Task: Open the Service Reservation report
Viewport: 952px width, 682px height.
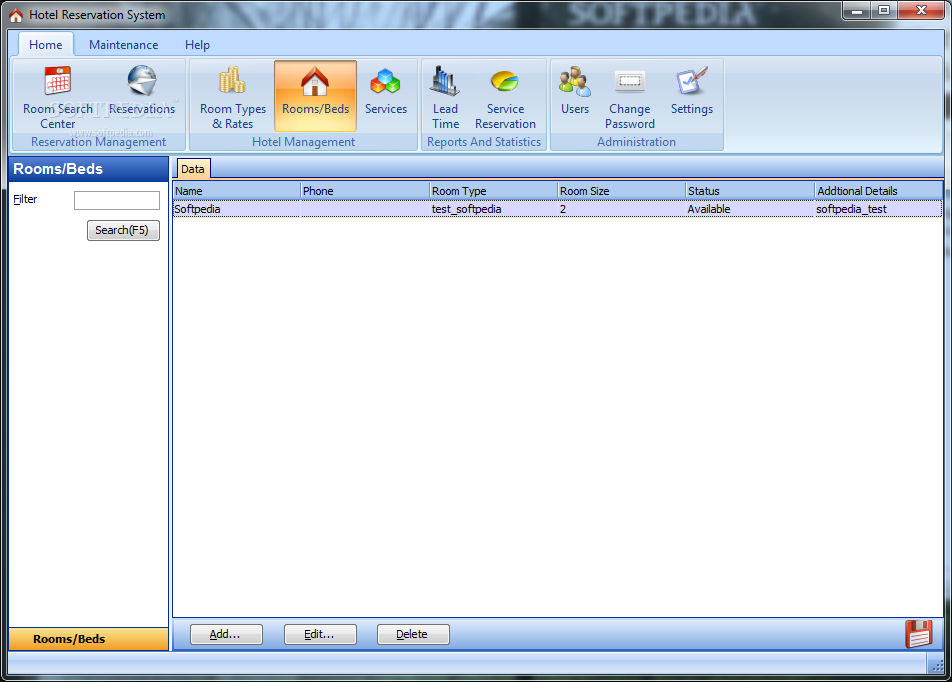Action: 505,97
